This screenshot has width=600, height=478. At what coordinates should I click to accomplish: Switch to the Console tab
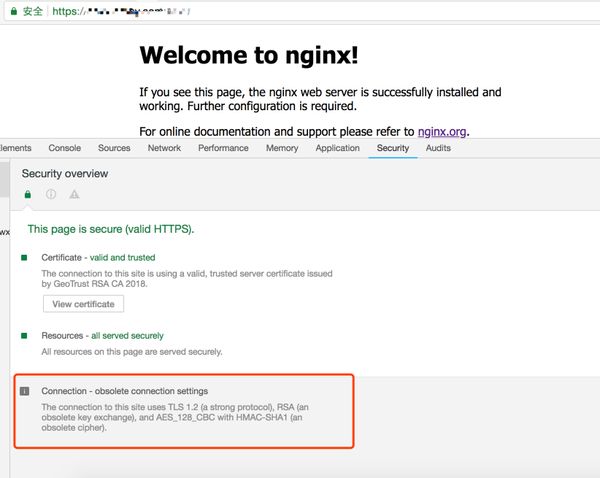click(65, 148)
